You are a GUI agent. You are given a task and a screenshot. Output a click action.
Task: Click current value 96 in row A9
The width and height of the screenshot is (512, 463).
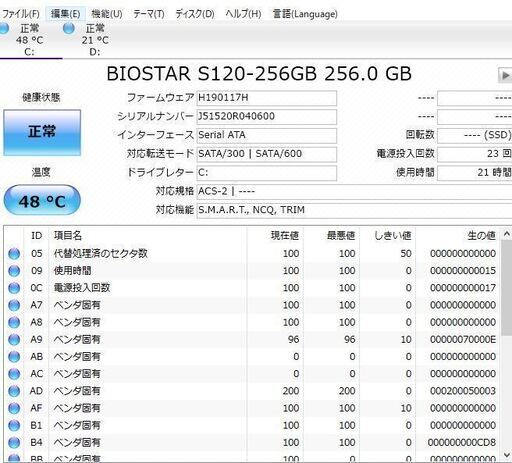click(x=293, y=340)
